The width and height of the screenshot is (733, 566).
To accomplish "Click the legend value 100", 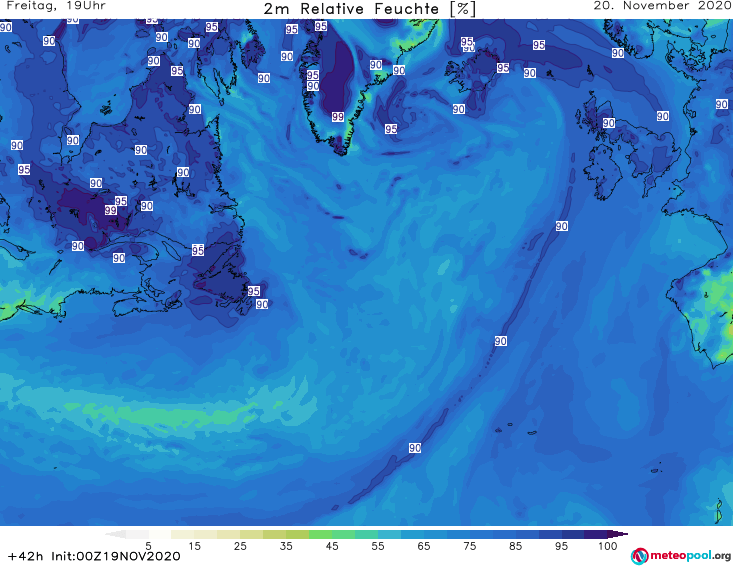I will point(608,545).
